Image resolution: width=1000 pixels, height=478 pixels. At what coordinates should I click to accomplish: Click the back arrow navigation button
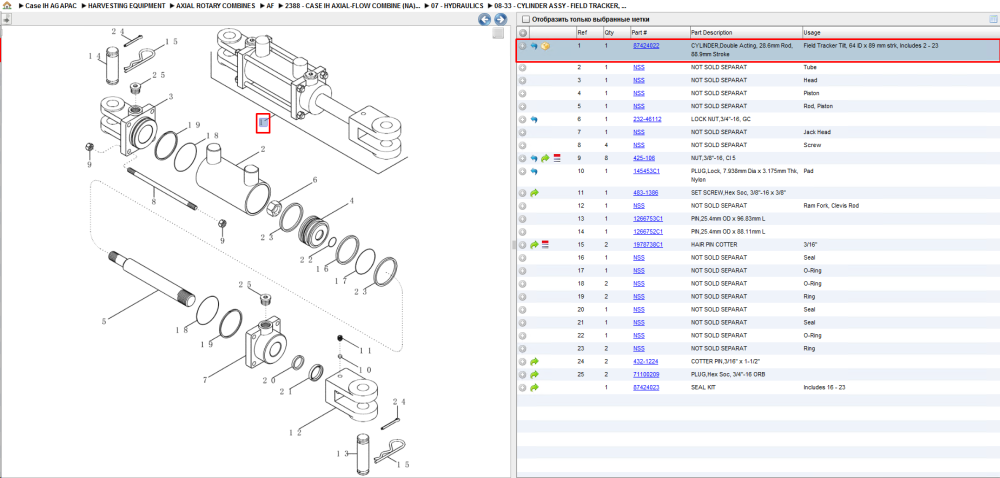coord(485,20)
